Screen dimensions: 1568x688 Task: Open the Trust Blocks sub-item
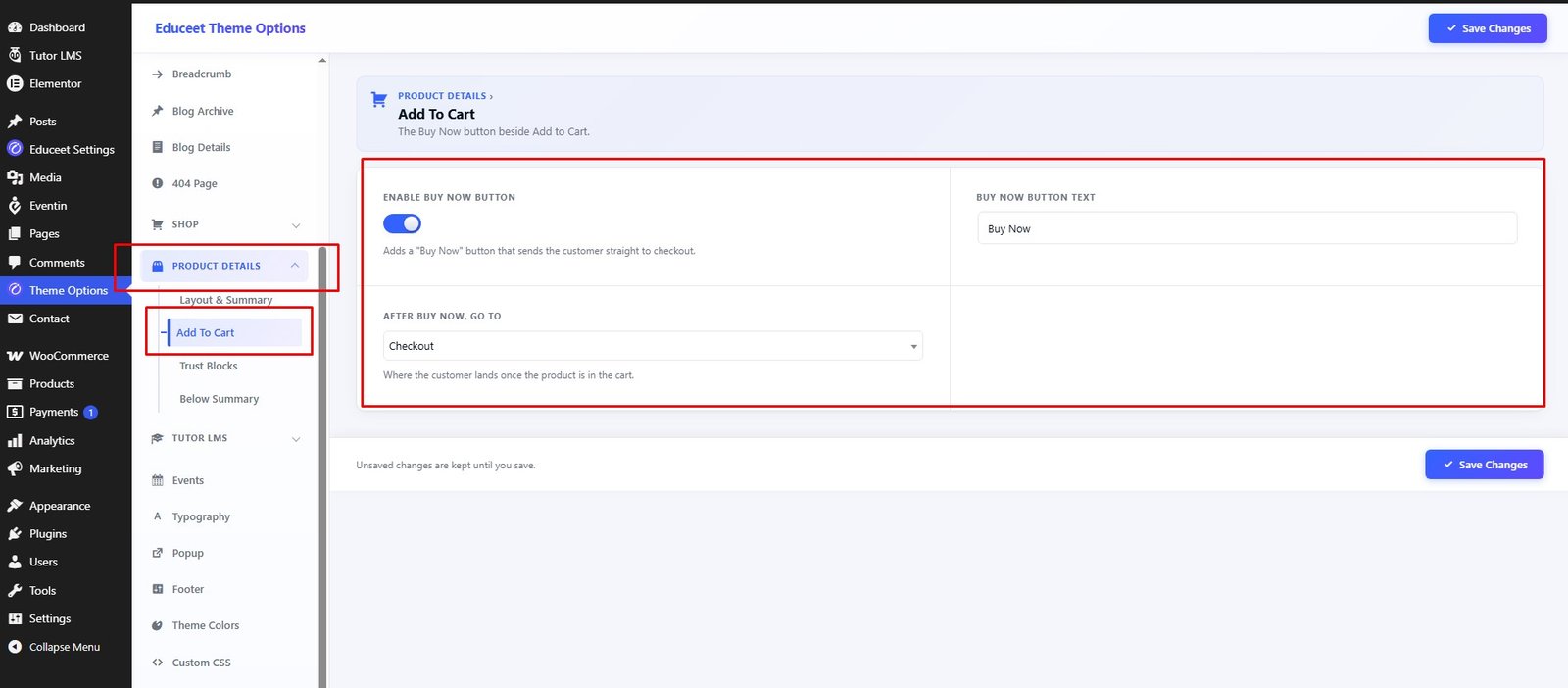pyautogui.click(x=208, y=366)
